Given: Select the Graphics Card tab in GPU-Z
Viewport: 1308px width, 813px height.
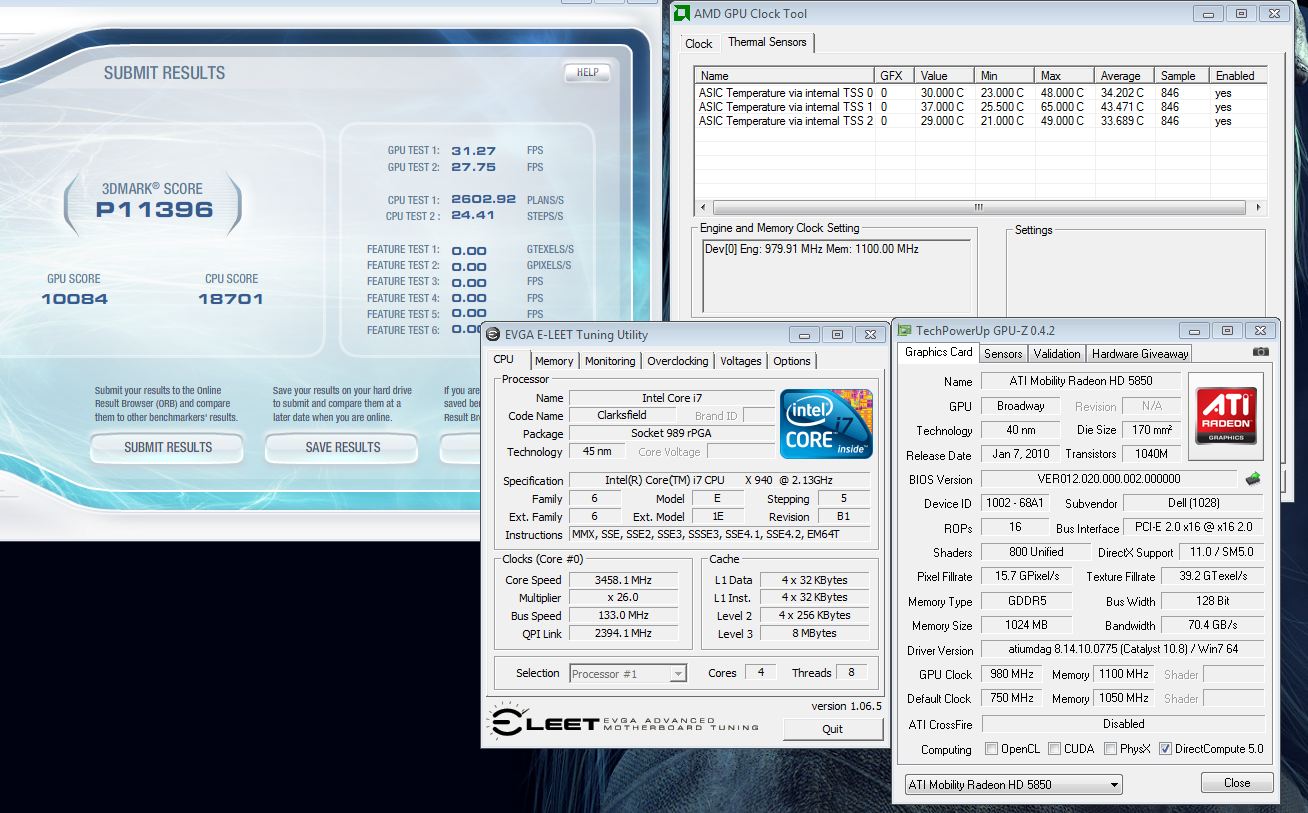Looking at the screenshot, I should click(x=939, y=352).
